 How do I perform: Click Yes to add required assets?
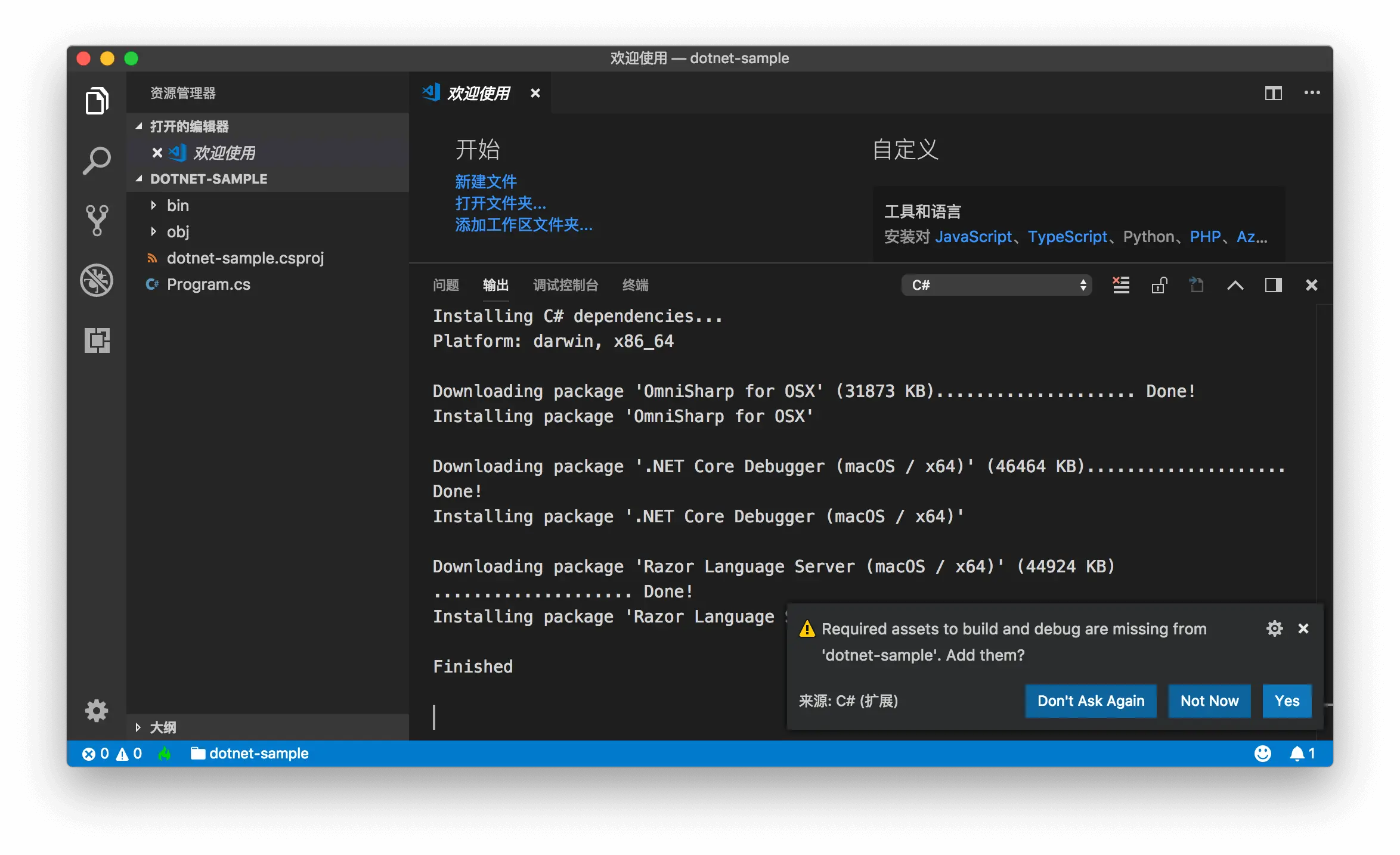(1287, 701)
